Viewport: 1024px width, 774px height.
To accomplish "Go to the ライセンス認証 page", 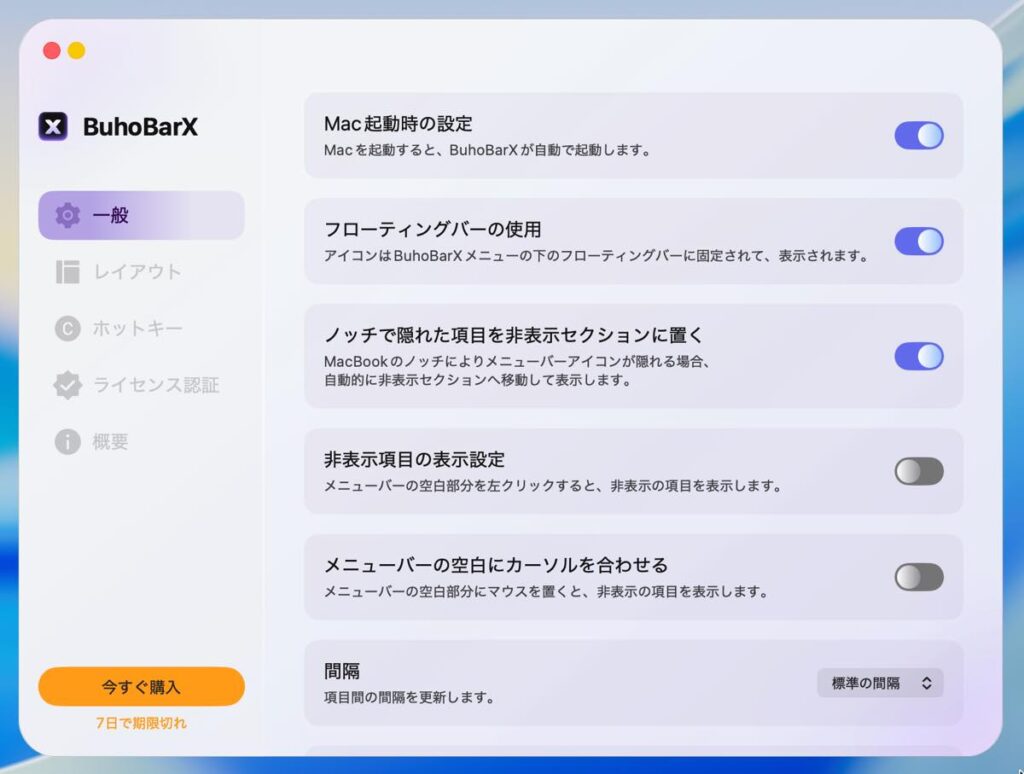I will click(x=155, y=385).
